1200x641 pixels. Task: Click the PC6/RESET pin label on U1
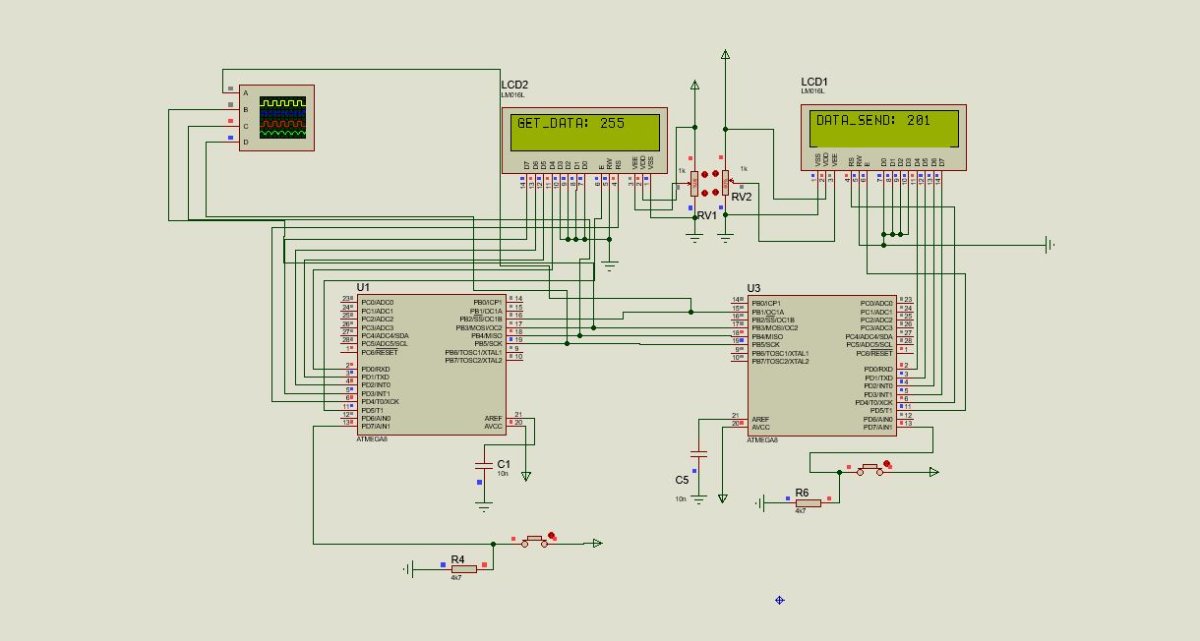click(x=379, y=352)
